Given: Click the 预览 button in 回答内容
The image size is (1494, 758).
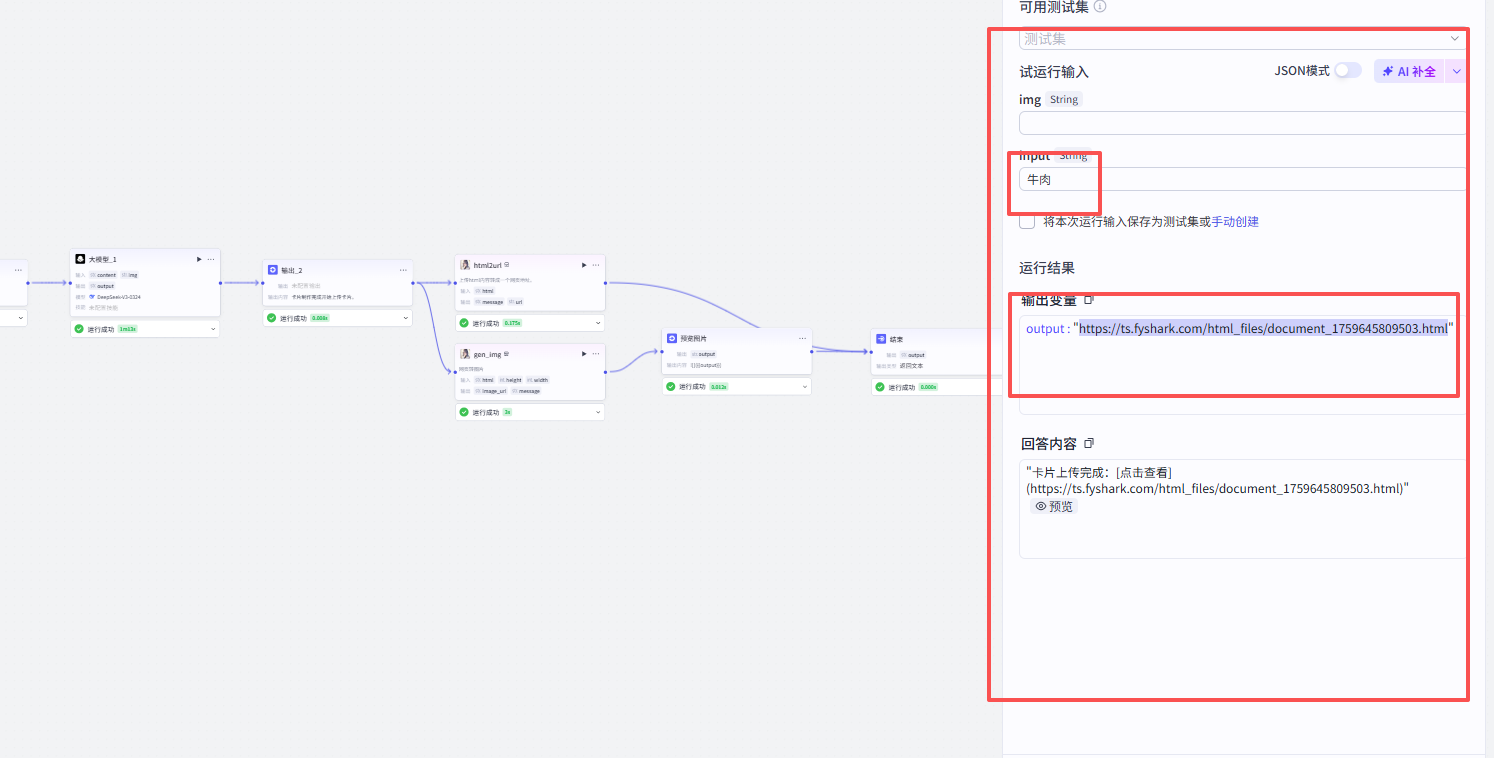Looking at the screenshot, I should 1054,507.
